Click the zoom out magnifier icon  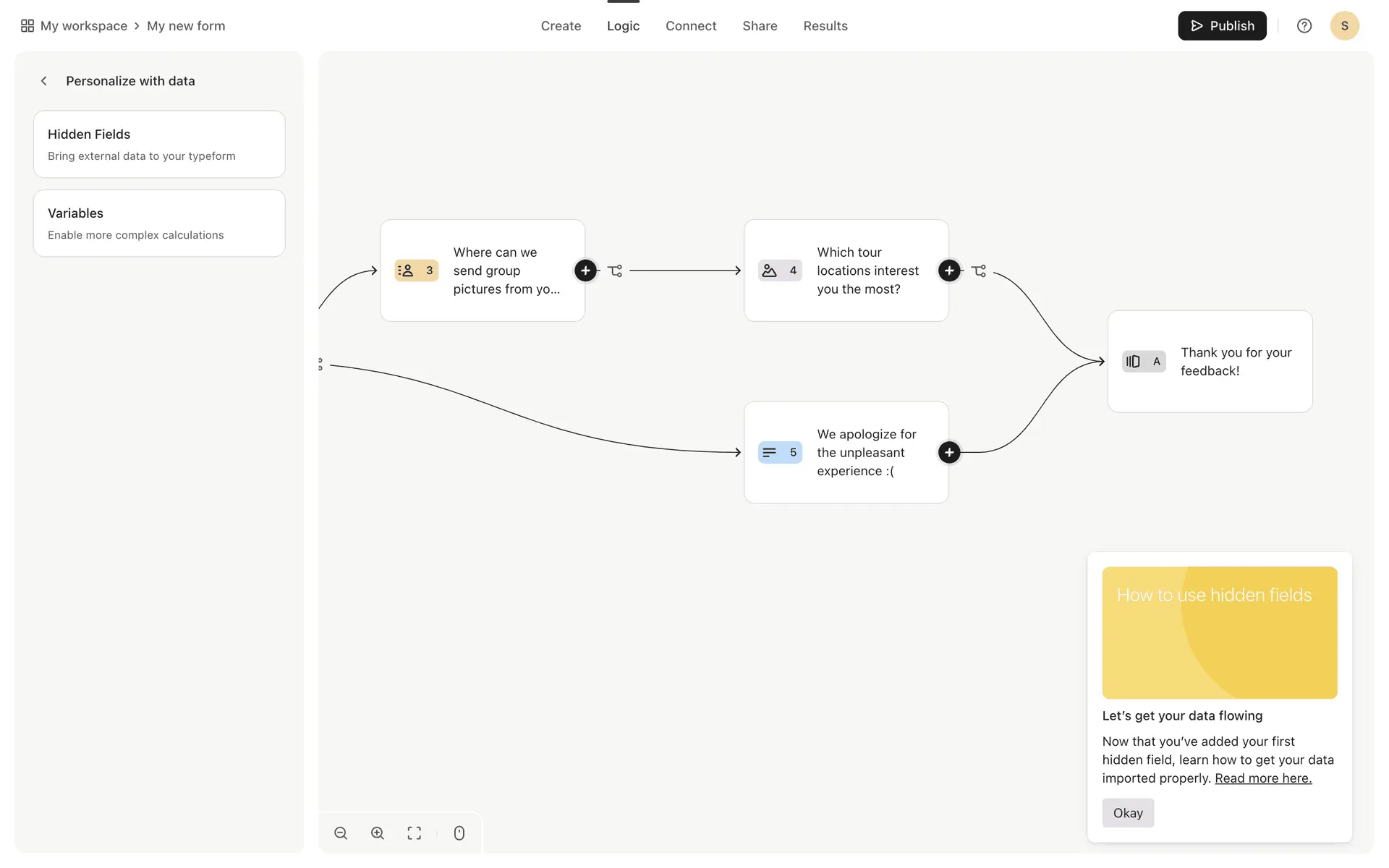tap(341, 833)
